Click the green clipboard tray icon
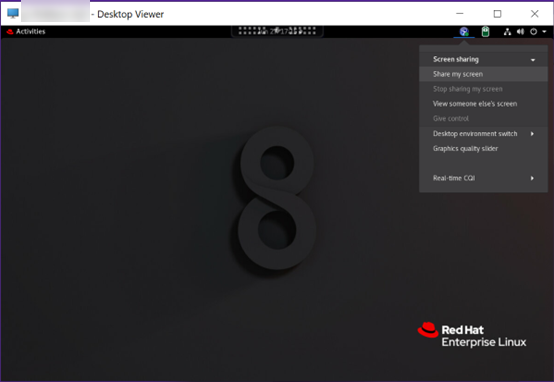554x382 pixels. (x=485, y=32)
